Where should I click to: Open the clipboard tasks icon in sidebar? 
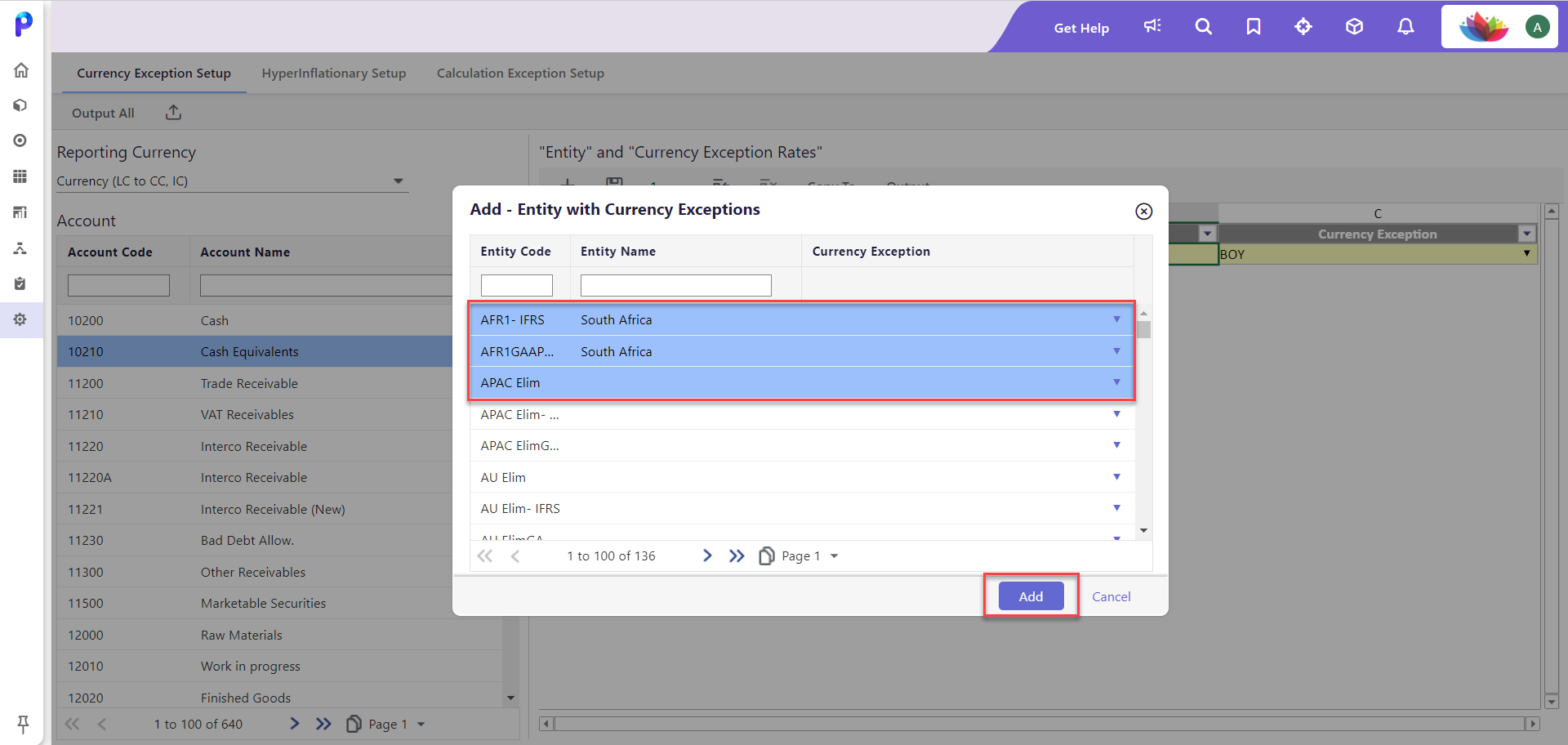tap(21, 283)
